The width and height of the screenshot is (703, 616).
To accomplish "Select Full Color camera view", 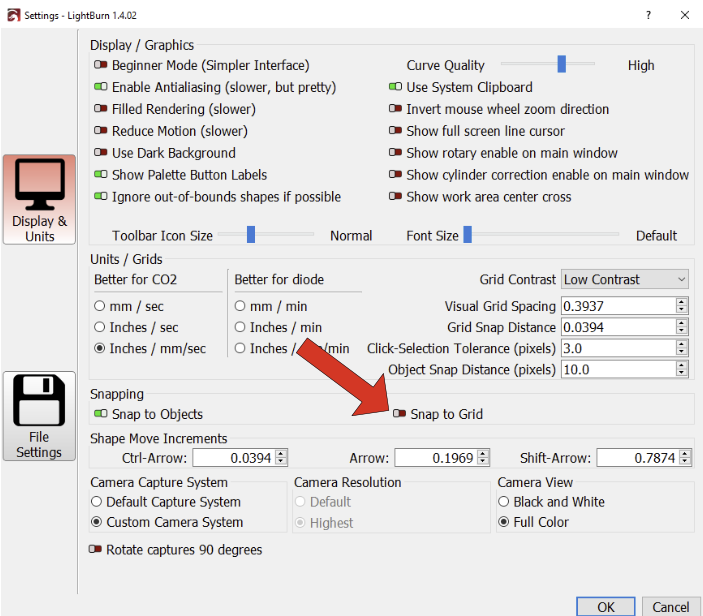I will (503, 522).
